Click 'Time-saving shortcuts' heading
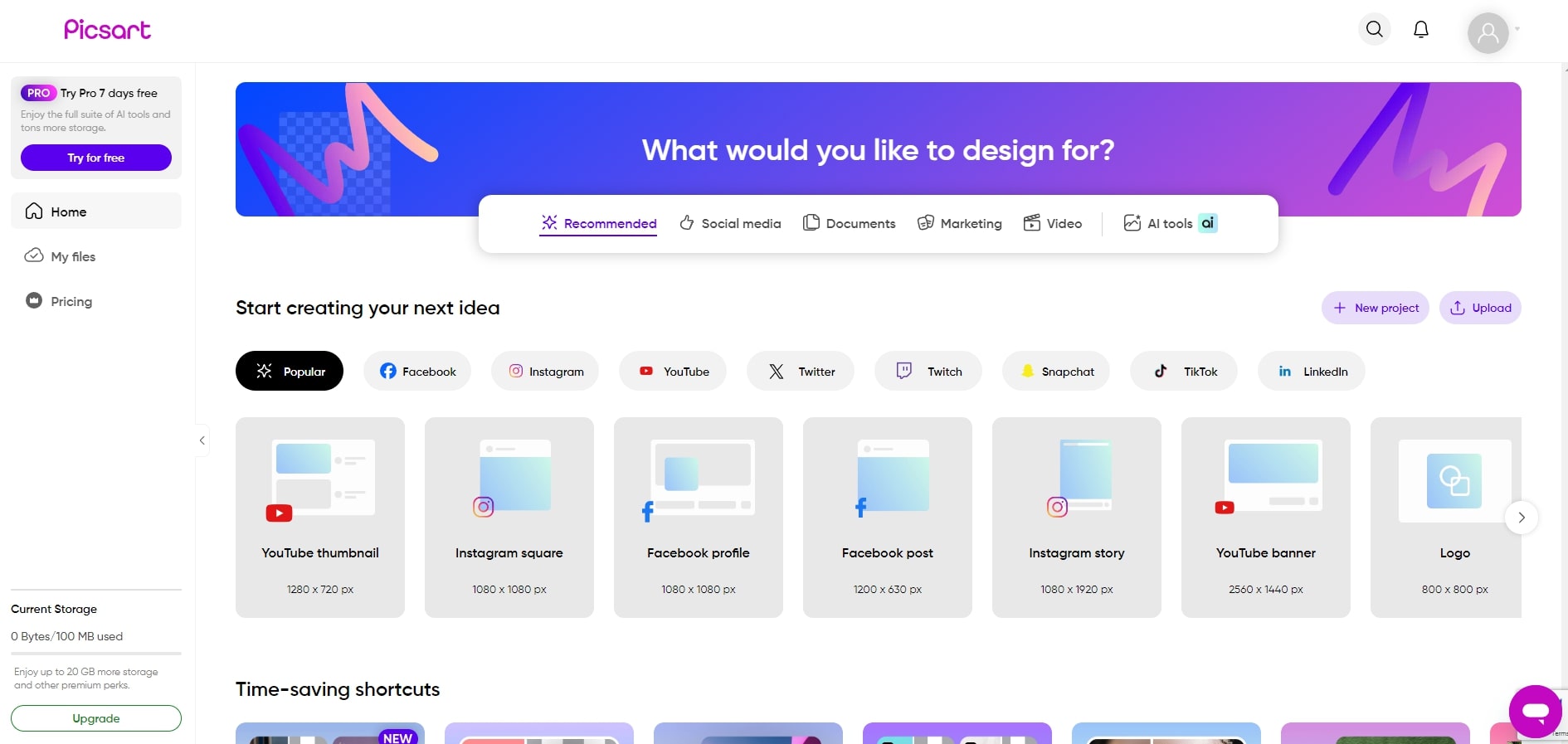Screen dimensions: 1568x744 tap(338, 689)
